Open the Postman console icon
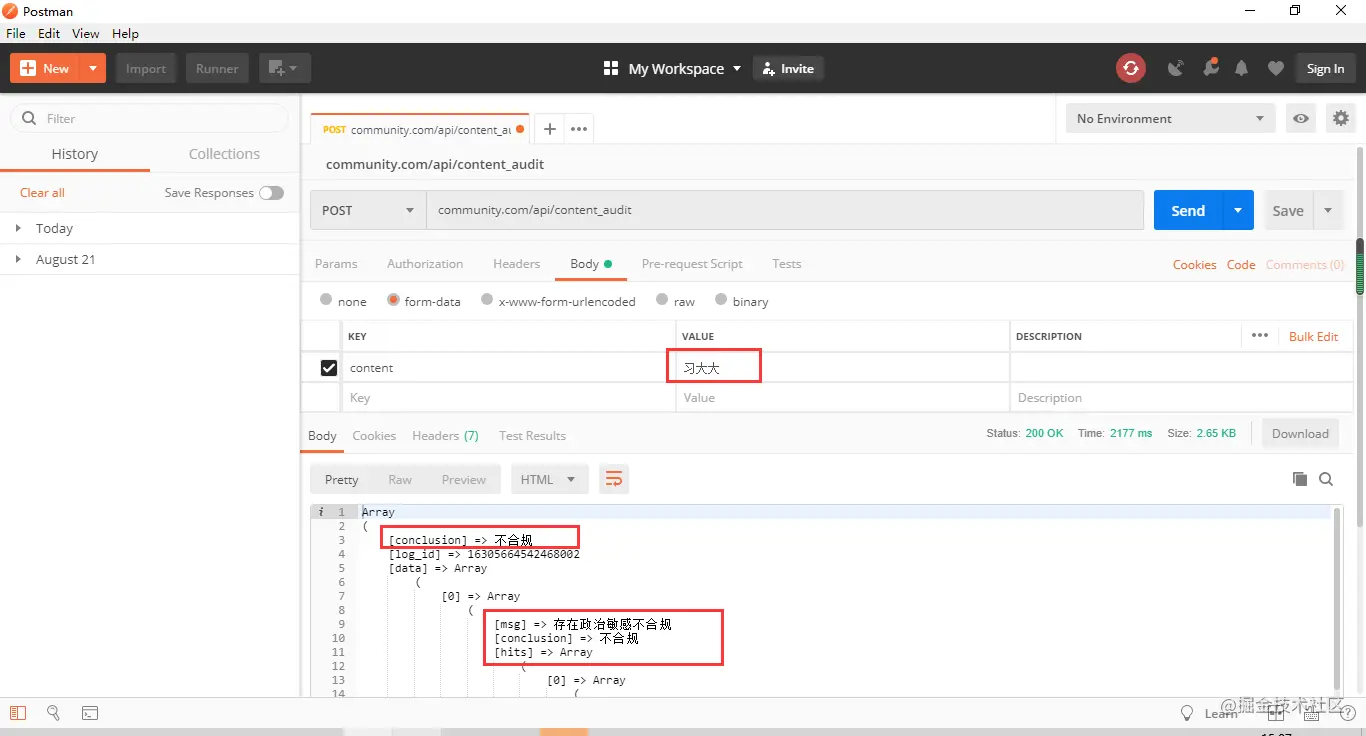The image size is (1366, 736). click(90, 713)
